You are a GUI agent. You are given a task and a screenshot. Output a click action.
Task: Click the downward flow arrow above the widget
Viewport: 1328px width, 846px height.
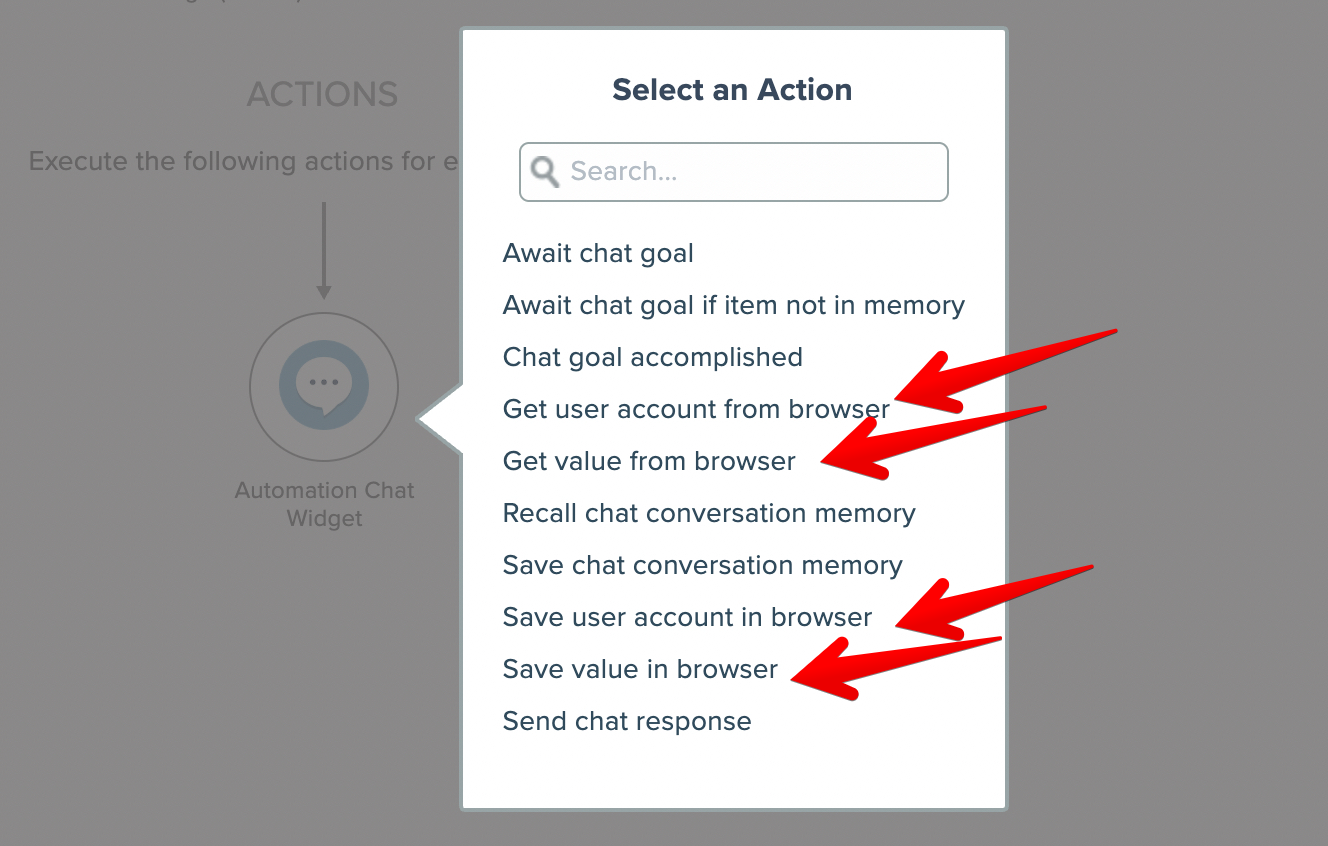click(x=324, y=250)
